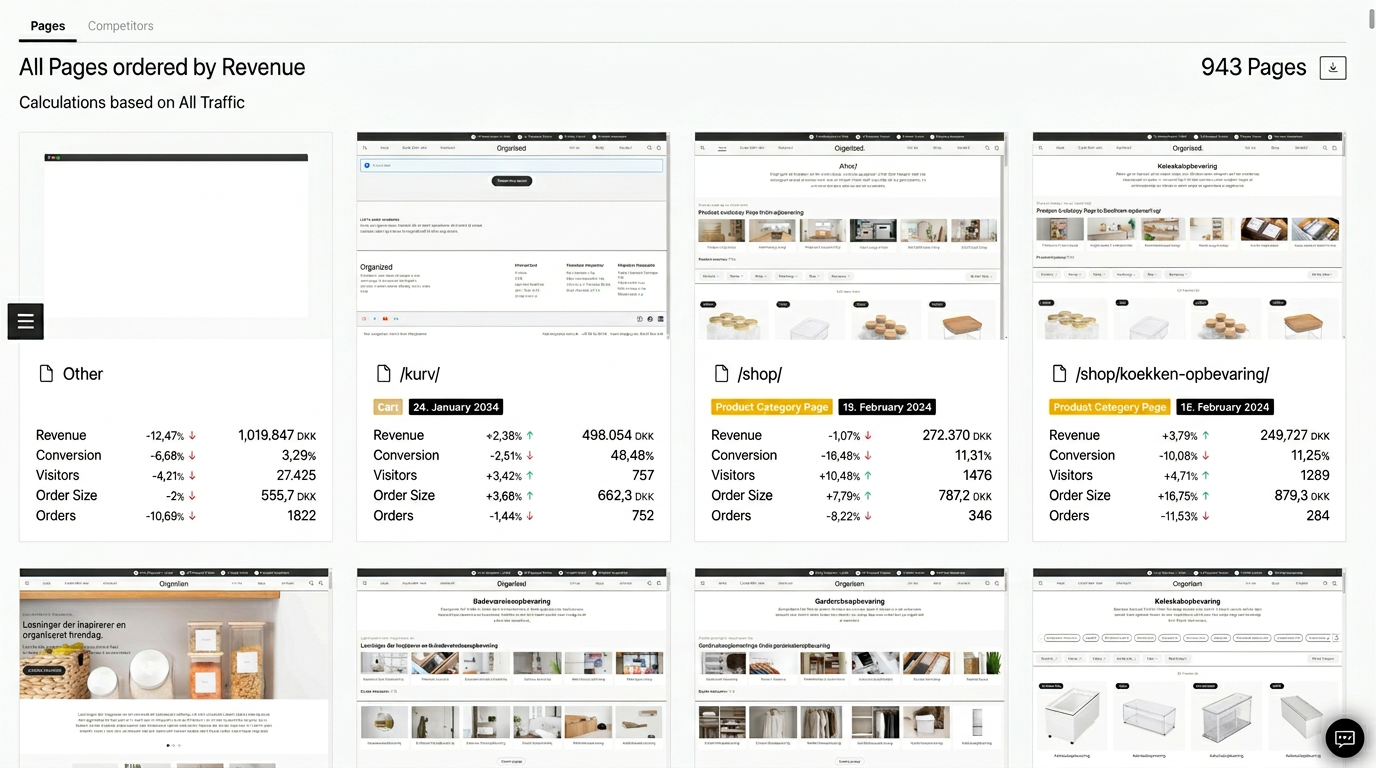Click Product Category Page tag on /shop/koekken-opbevaring/
The width and height of the screenshot is (1376, 768).
(1110, 407)
